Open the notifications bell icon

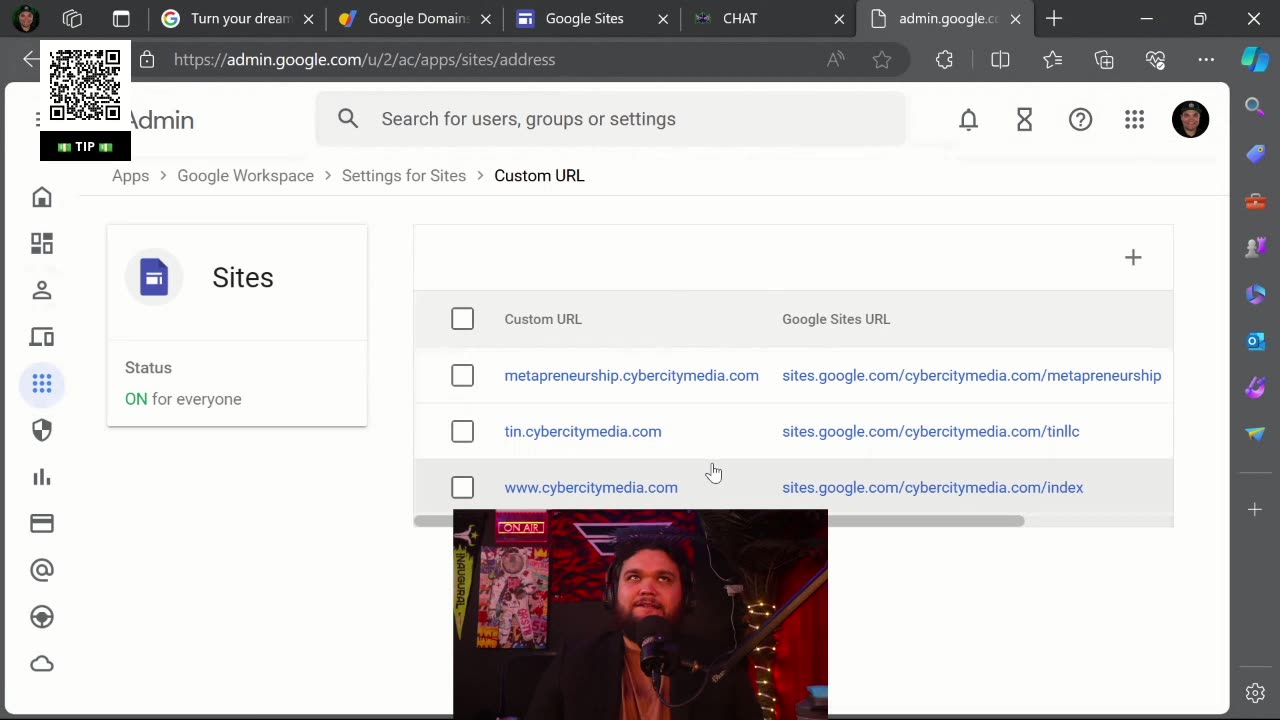968,120
